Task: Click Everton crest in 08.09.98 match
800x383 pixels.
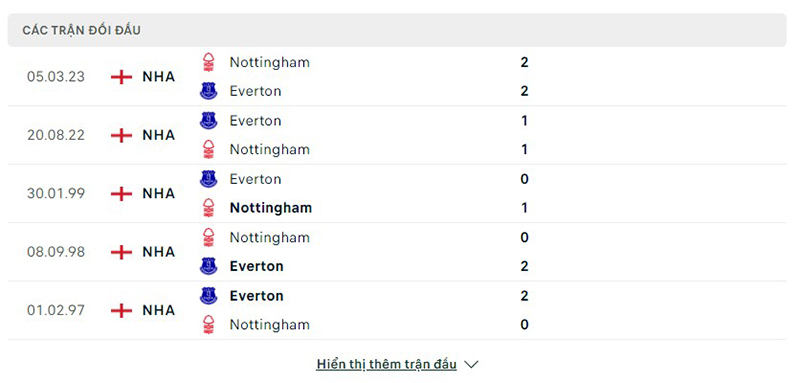Action: (x=208, y=266)
